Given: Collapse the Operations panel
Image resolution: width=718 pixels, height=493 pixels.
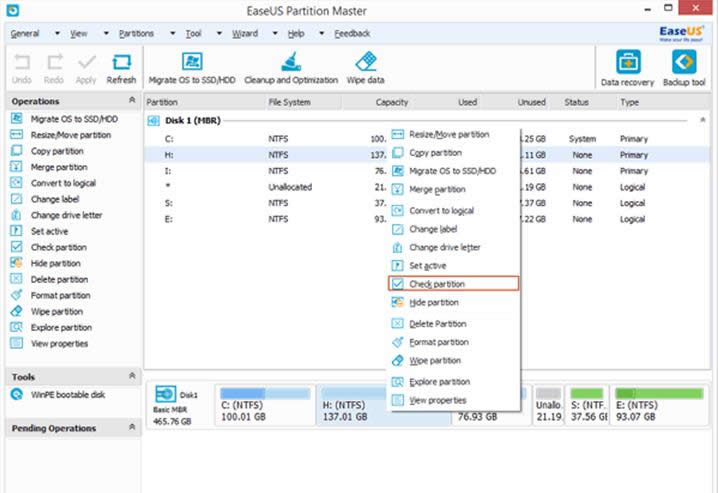Looking at the screenshot, I should click(133, 101).
